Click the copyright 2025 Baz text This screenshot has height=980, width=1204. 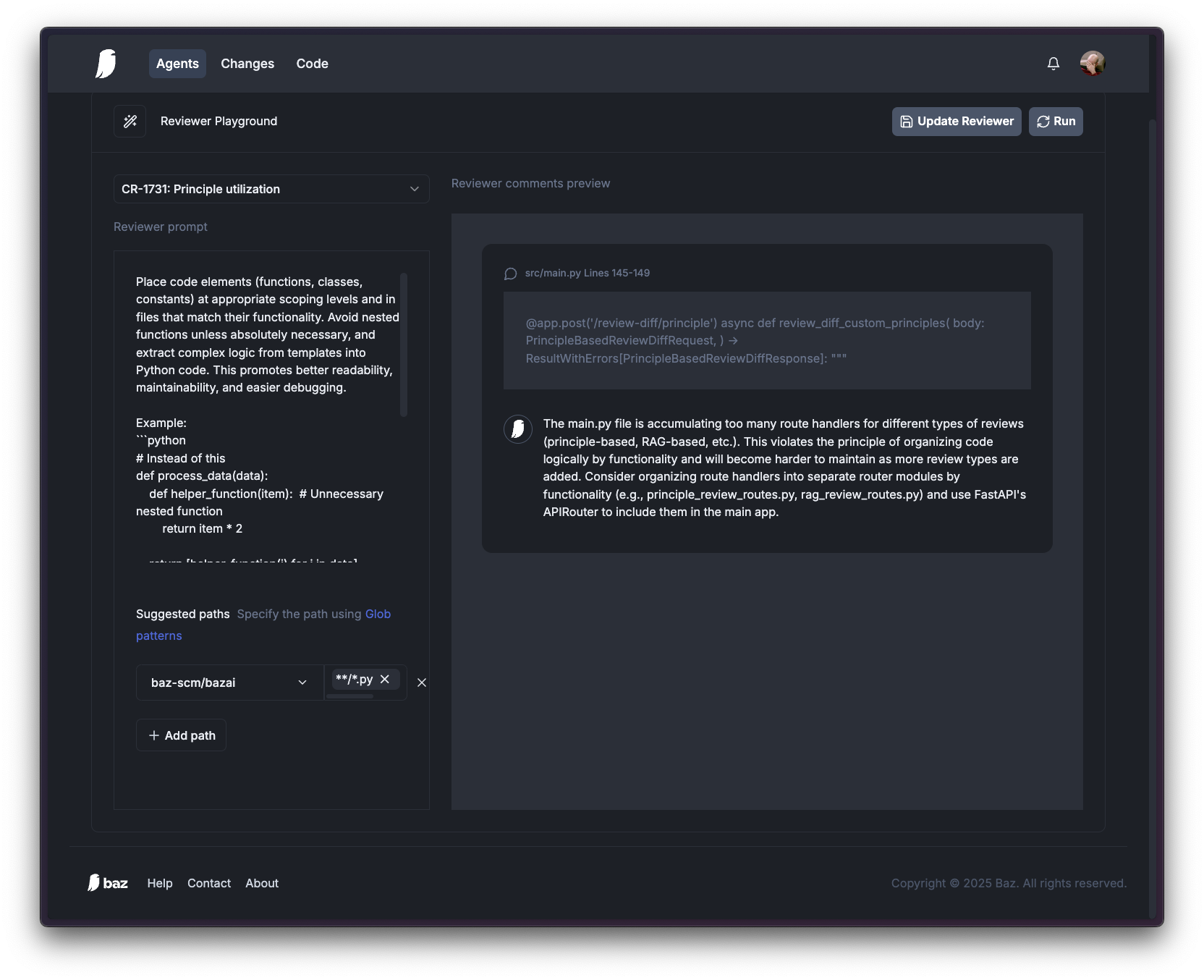pyautogui.click(x=1009, y=883)
